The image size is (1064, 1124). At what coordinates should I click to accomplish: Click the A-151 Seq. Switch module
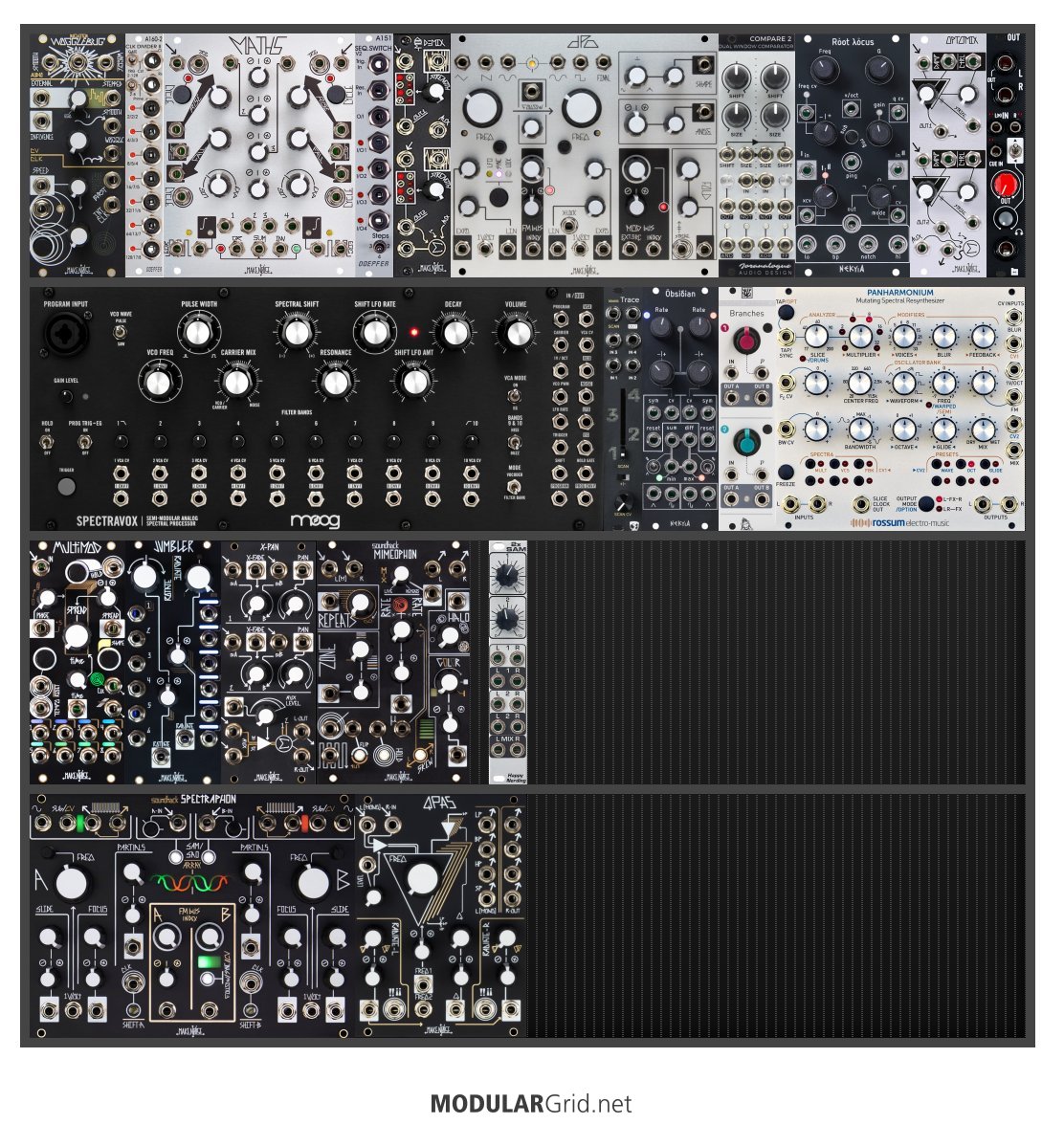(x=374, y=155)
